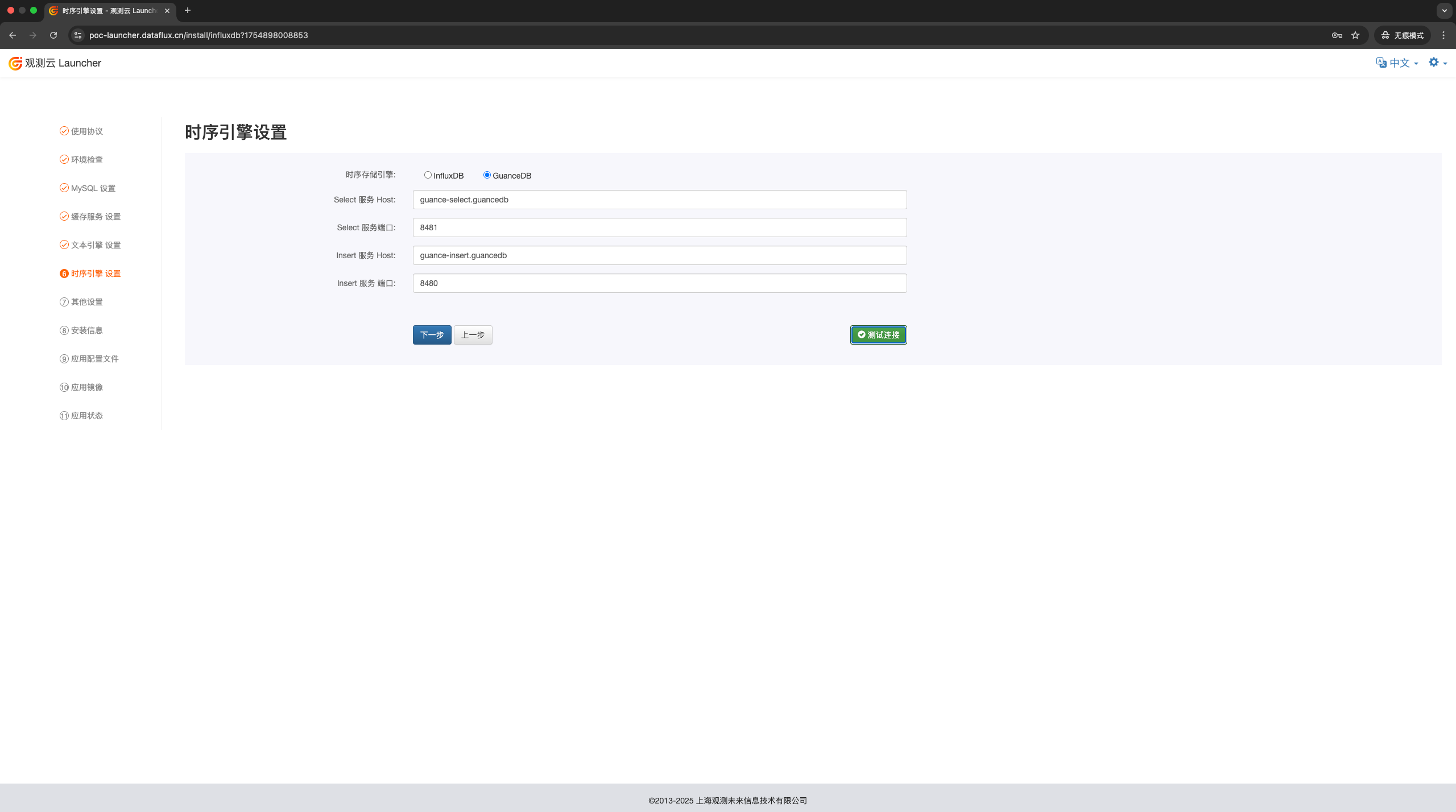Bookmark this page with star icon
The height and width of the screenshot is (812, 1456).
click(1355, 35)
